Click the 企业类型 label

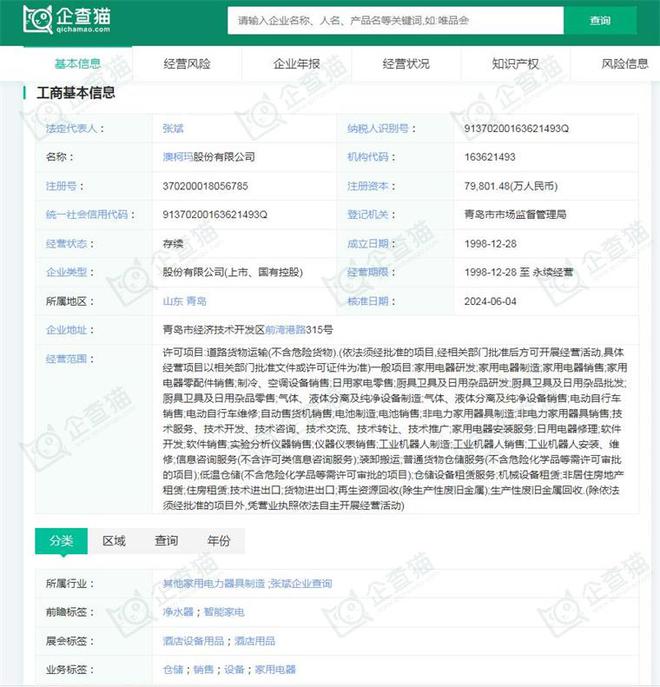pyautogui.click(x=66, y=272)
